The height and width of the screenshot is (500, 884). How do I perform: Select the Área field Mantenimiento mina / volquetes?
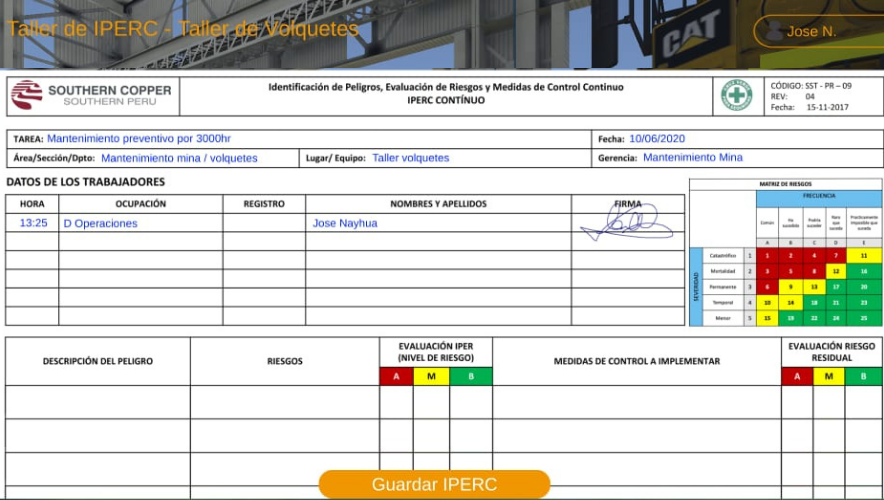click(x=179, y=158)
